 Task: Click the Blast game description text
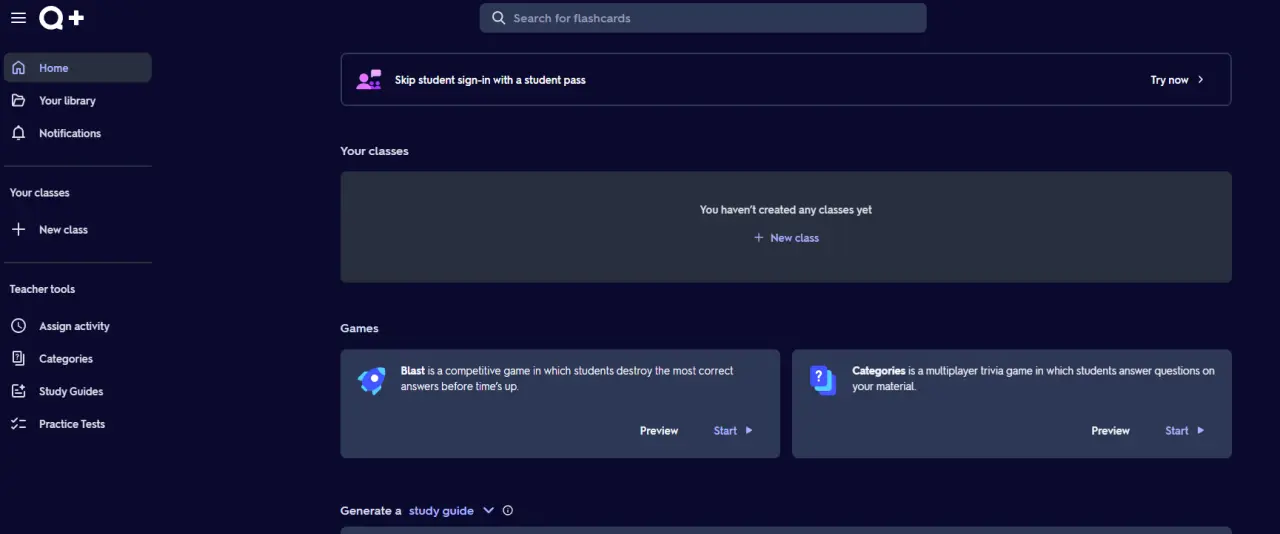(567, 378)
